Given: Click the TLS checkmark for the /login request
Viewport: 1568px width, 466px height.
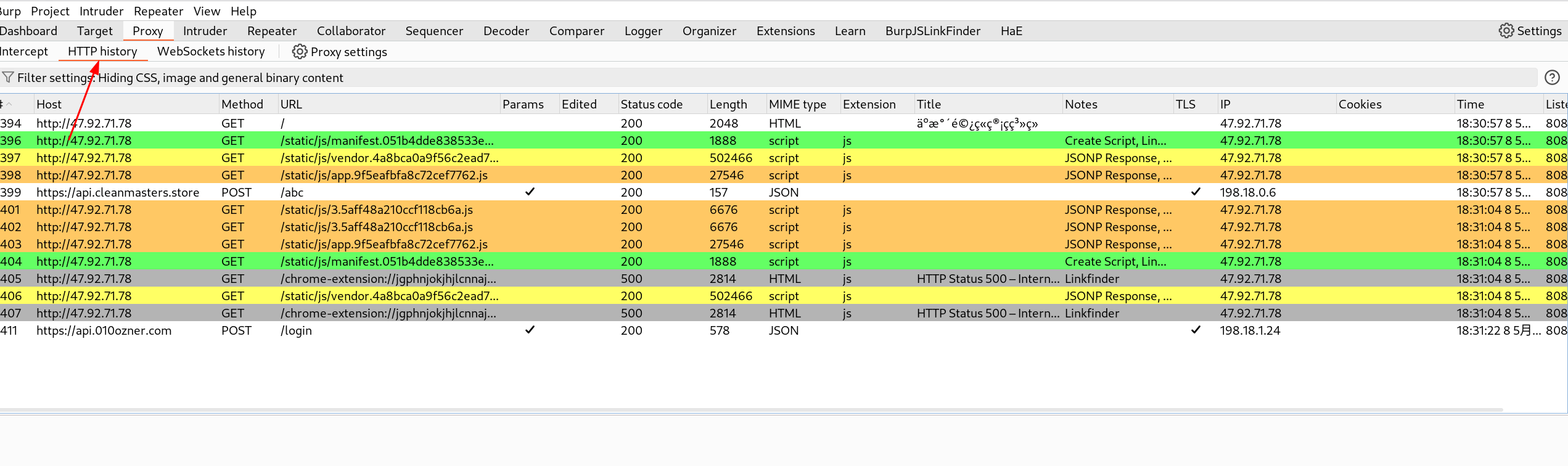Looking at the screenshot, I should pyautogui.click(x=1196, y=330).
